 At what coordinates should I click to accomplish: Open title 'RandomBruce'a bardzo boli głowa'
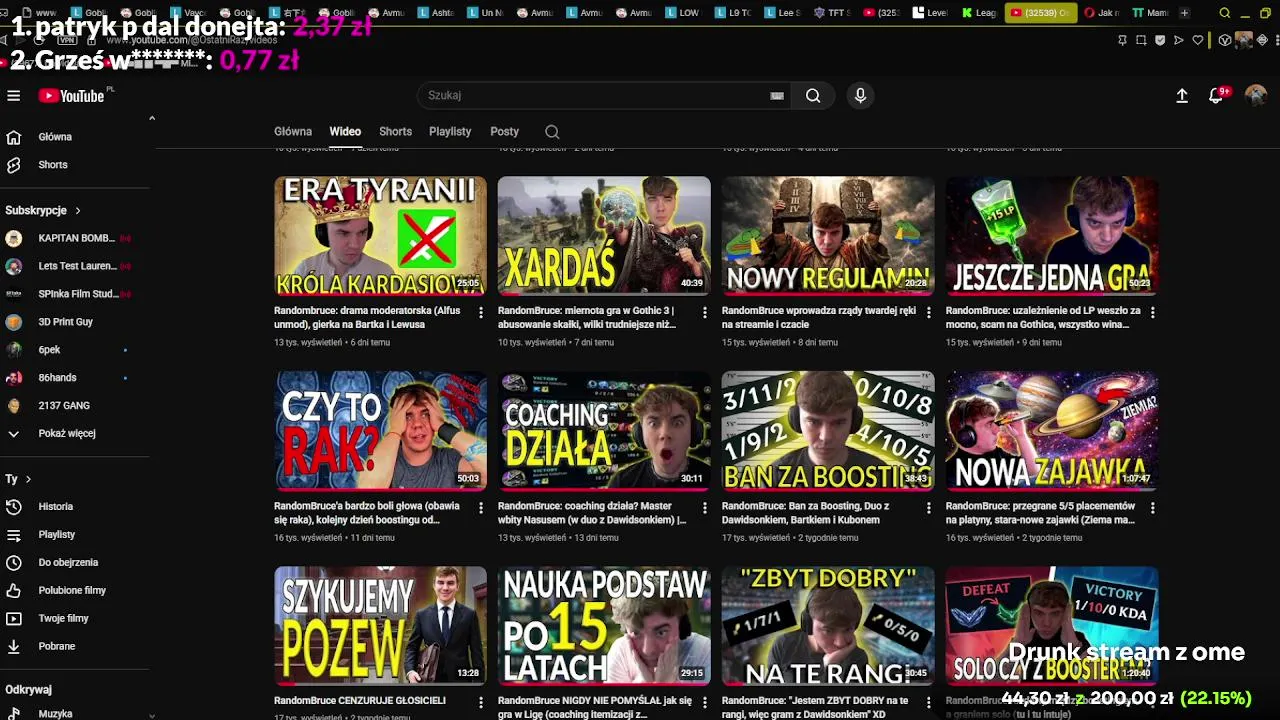tap(367, 513)
